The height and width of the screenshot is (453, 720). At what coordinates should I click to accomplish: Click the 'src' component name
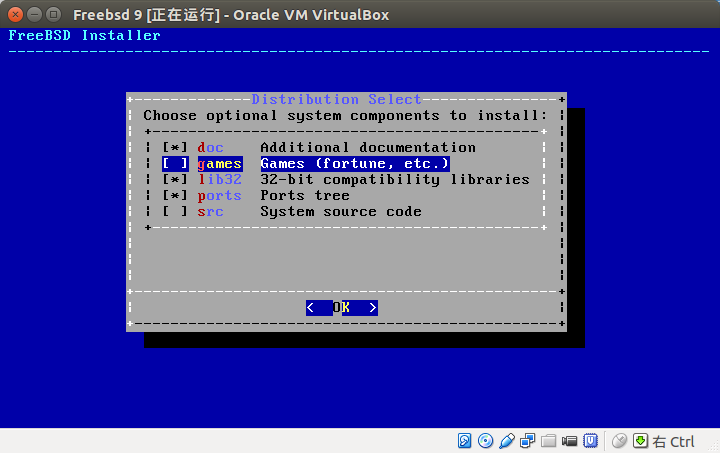point(210,212)
